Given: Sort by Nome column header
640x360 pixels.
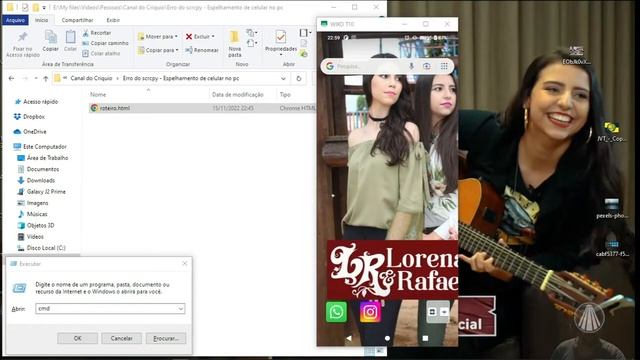Looking at the screenshot, I should 98,95.
